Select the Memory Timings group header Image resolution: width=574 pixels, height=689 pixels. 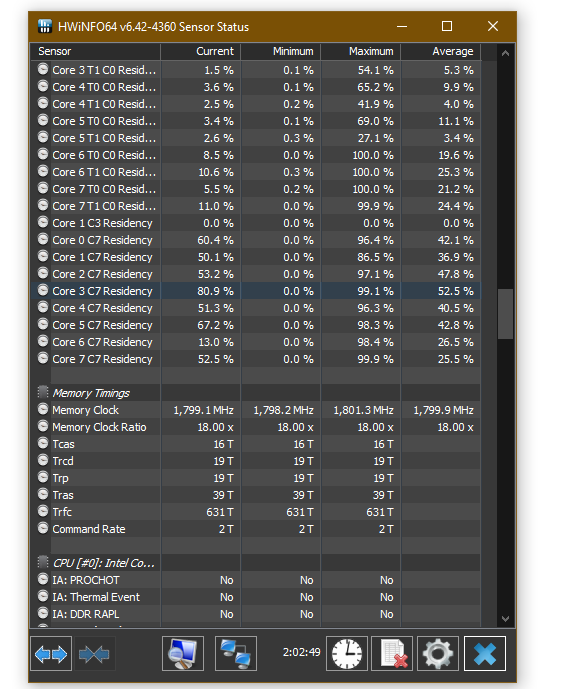(255, 393)
